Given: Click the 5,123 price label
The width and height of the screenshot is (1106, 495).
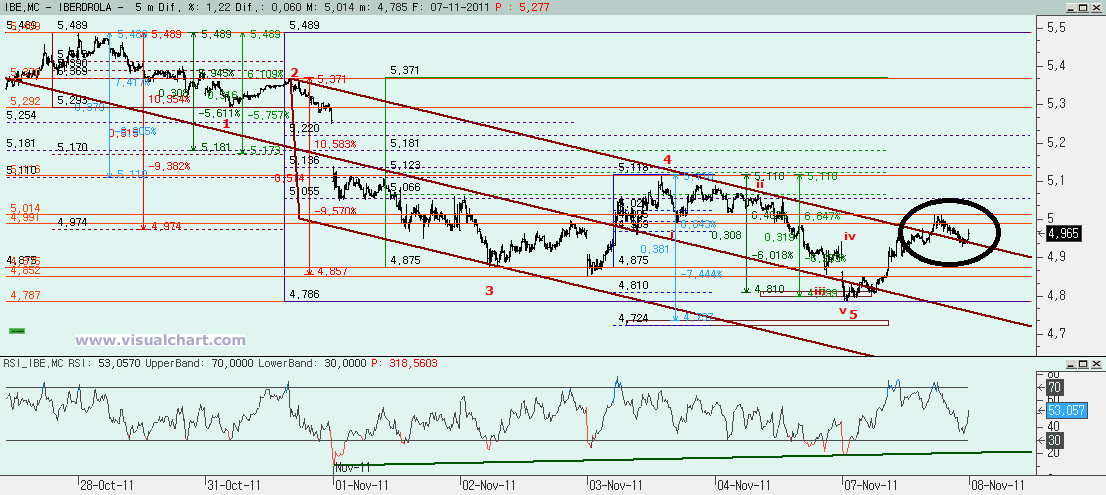Looking at the screenshot, I should tap(404, 166).
